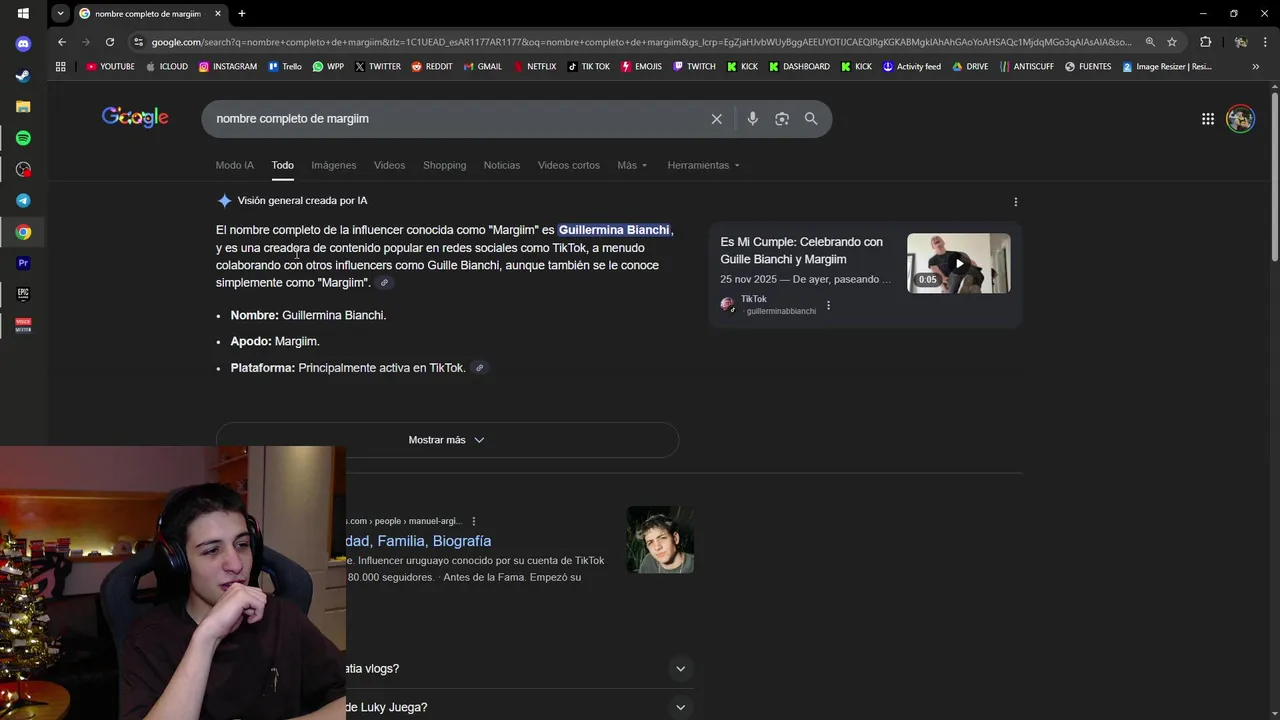Expand the Más search filter dropdown
Screen dimensions: 1280x720
pyautogui.click(x=632, y=165)
